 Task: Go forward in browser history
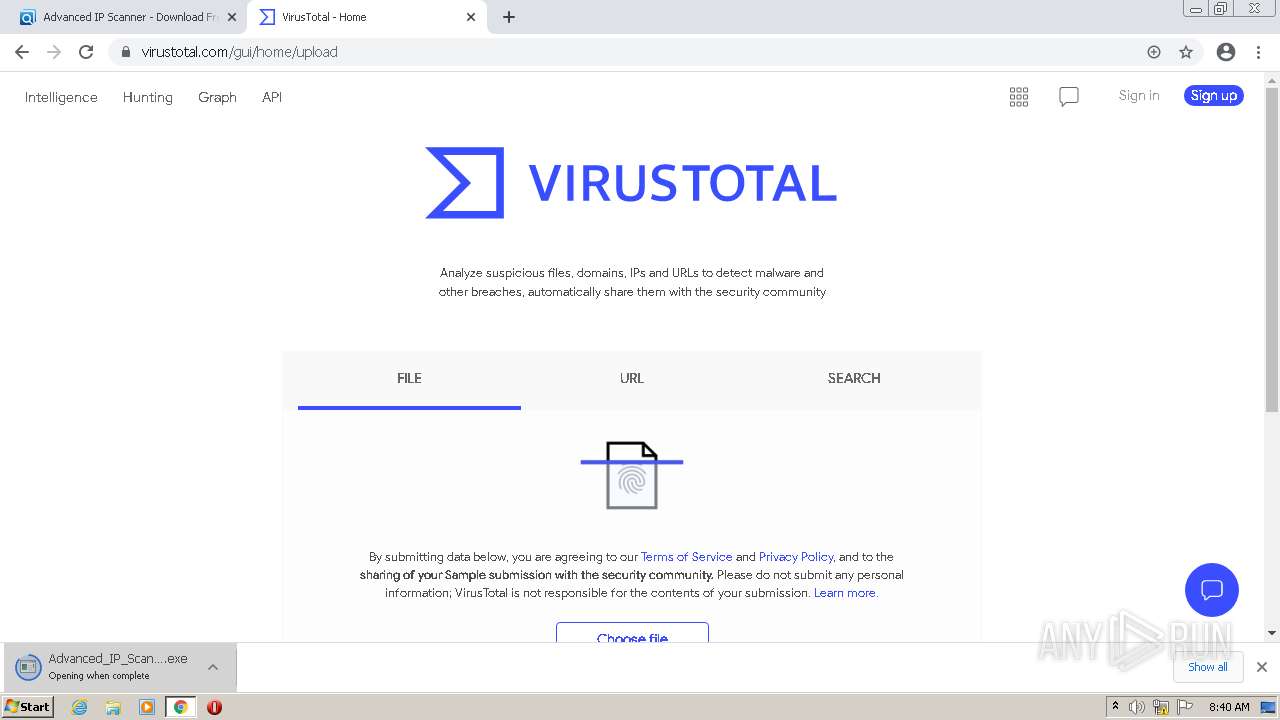pos(54,52)
